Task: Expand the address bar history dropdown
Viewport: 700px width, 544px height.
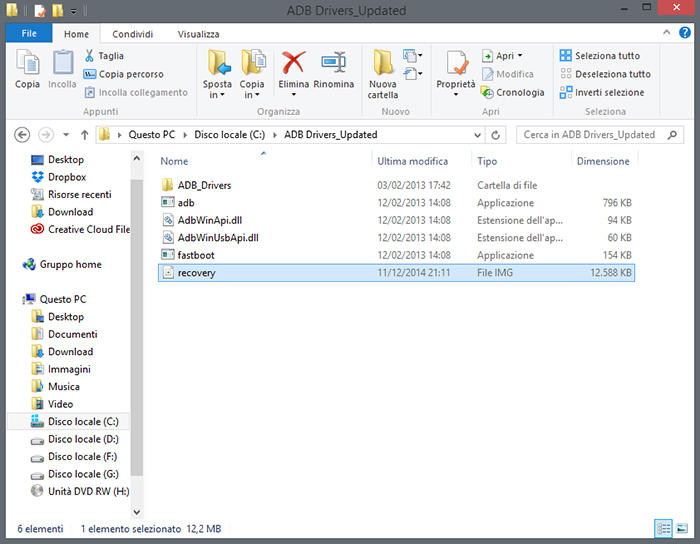Action: pos(477,135)
